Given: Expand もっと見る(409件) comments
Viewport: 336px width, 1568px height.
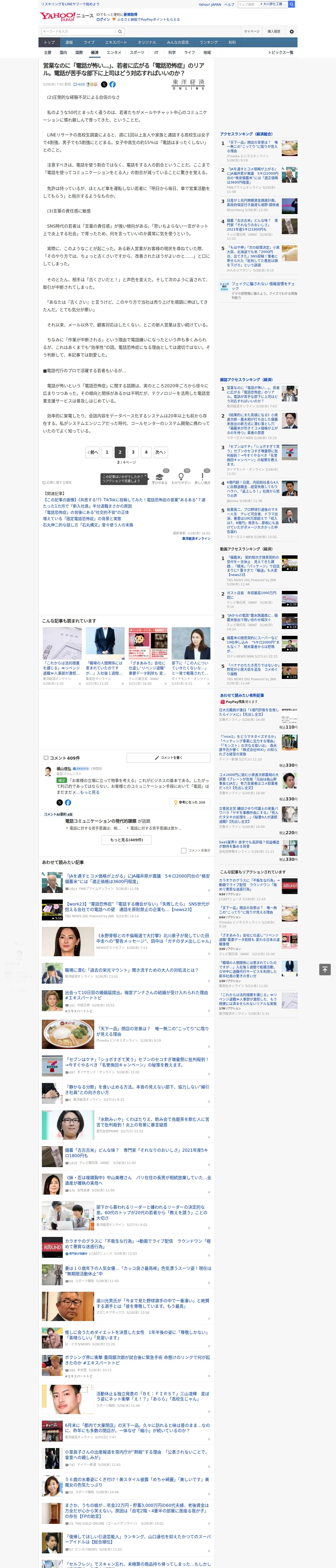Looking at the screenshot, I should click(127, 839).
